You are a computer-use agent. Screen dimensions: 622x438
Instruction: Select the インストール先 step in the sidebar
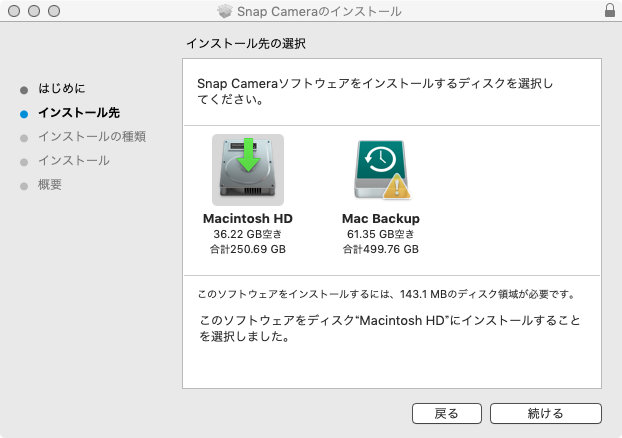click(79, 113)
